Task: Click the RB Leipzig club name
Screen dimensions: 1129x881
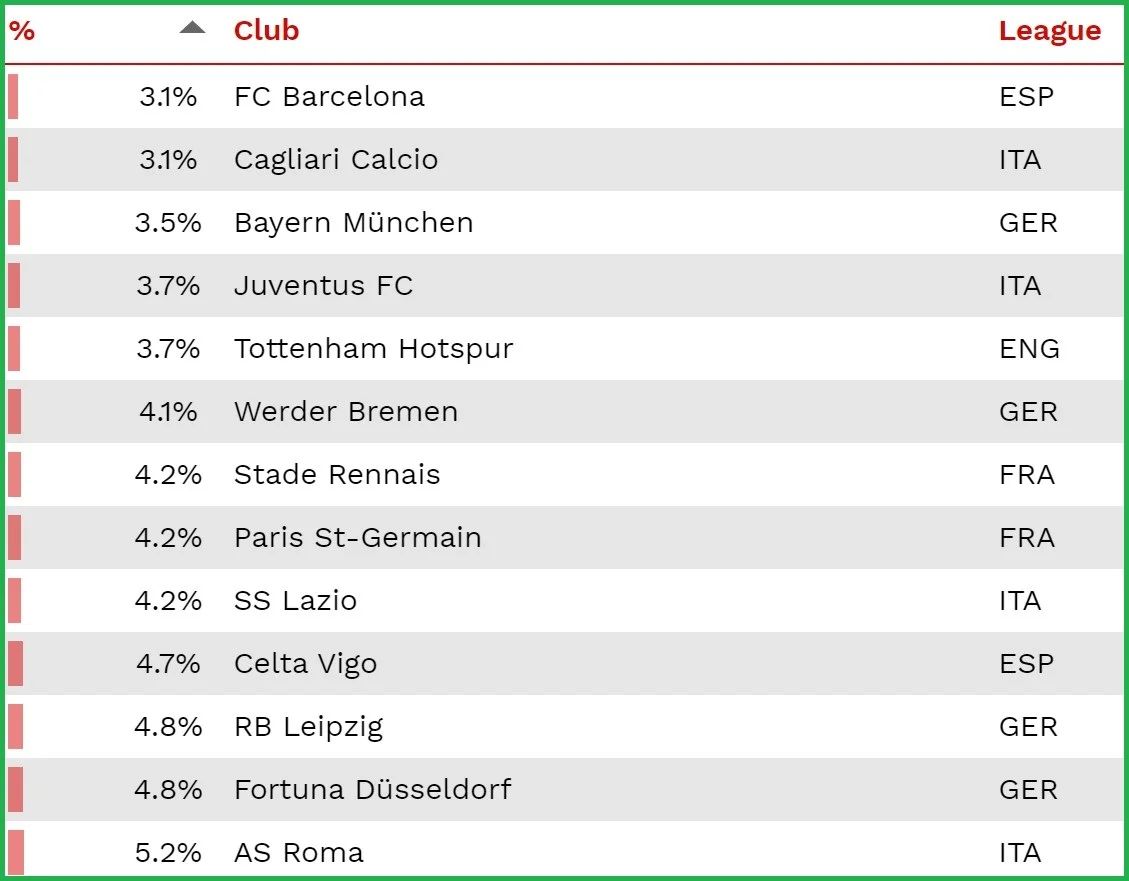Action: 308,727
